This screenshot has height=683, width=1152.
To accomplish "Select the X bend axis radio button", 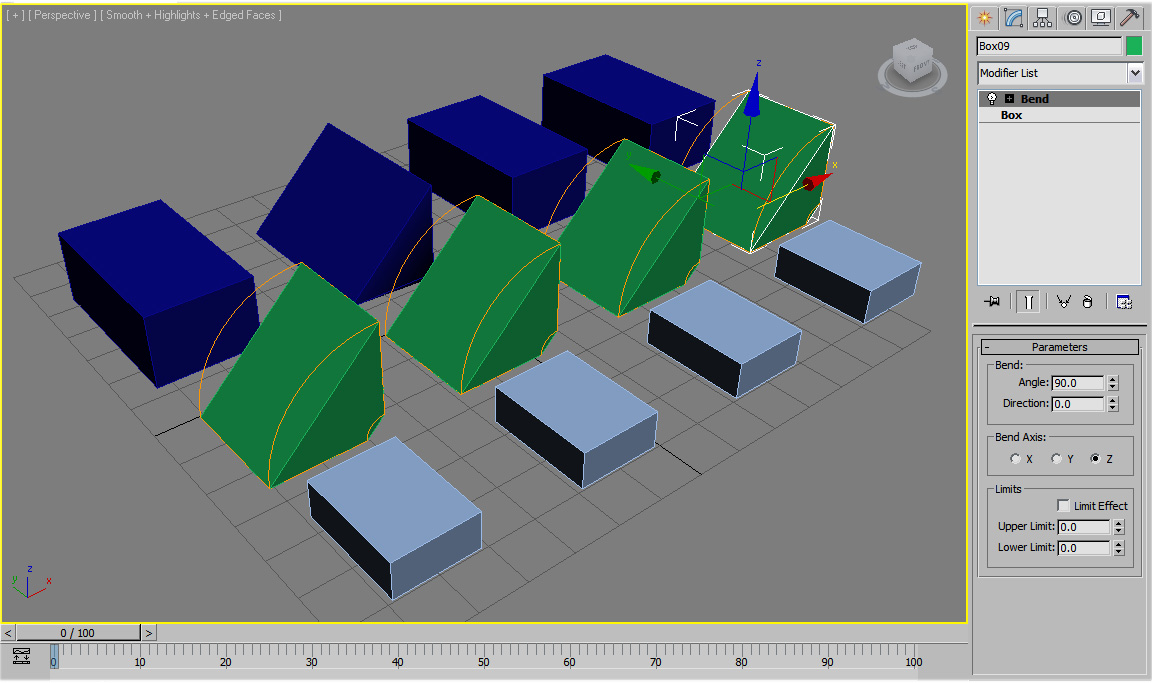I will point(1015,457).
